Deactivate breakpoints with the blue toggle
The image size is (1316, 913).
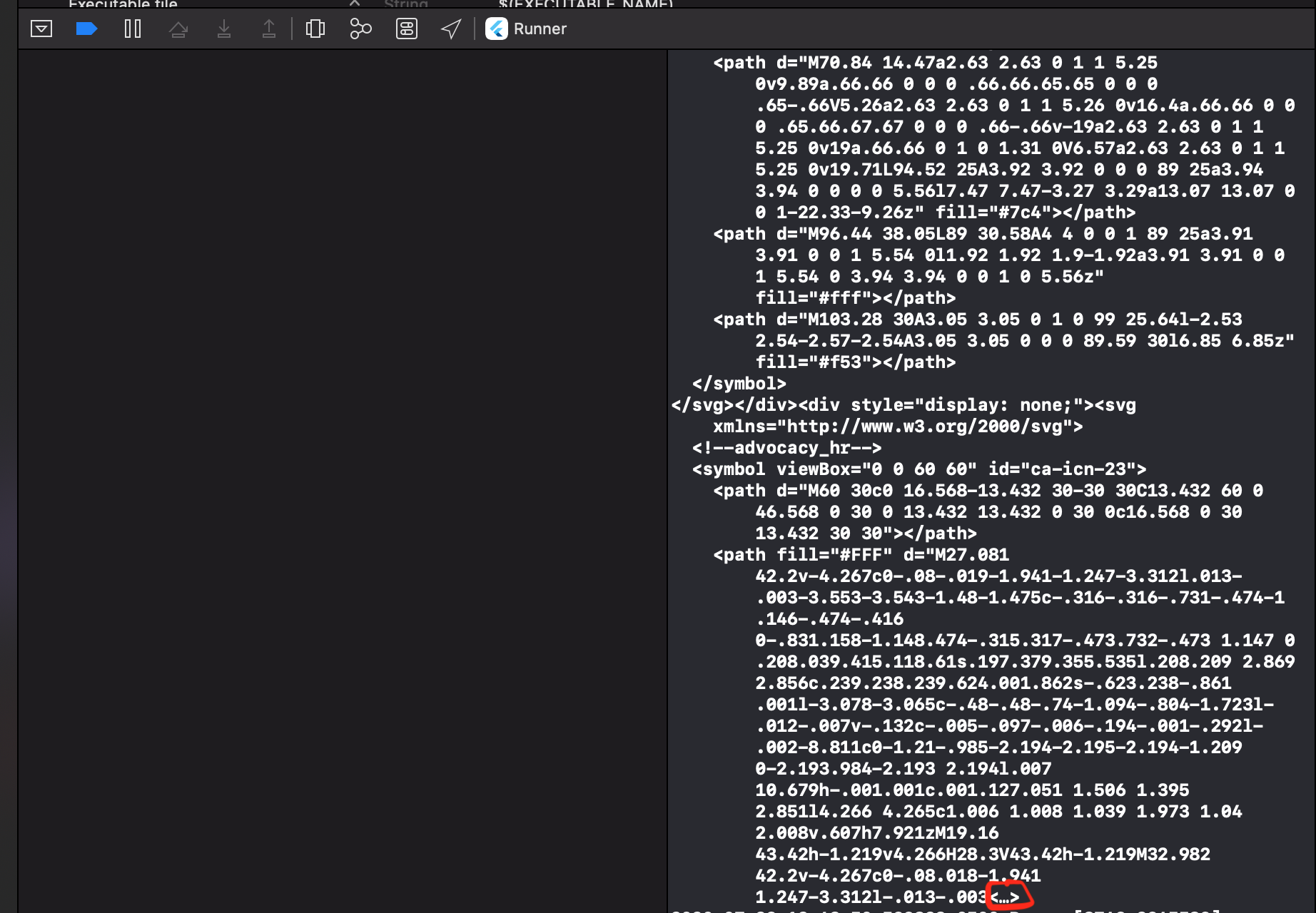pos(86,29)
